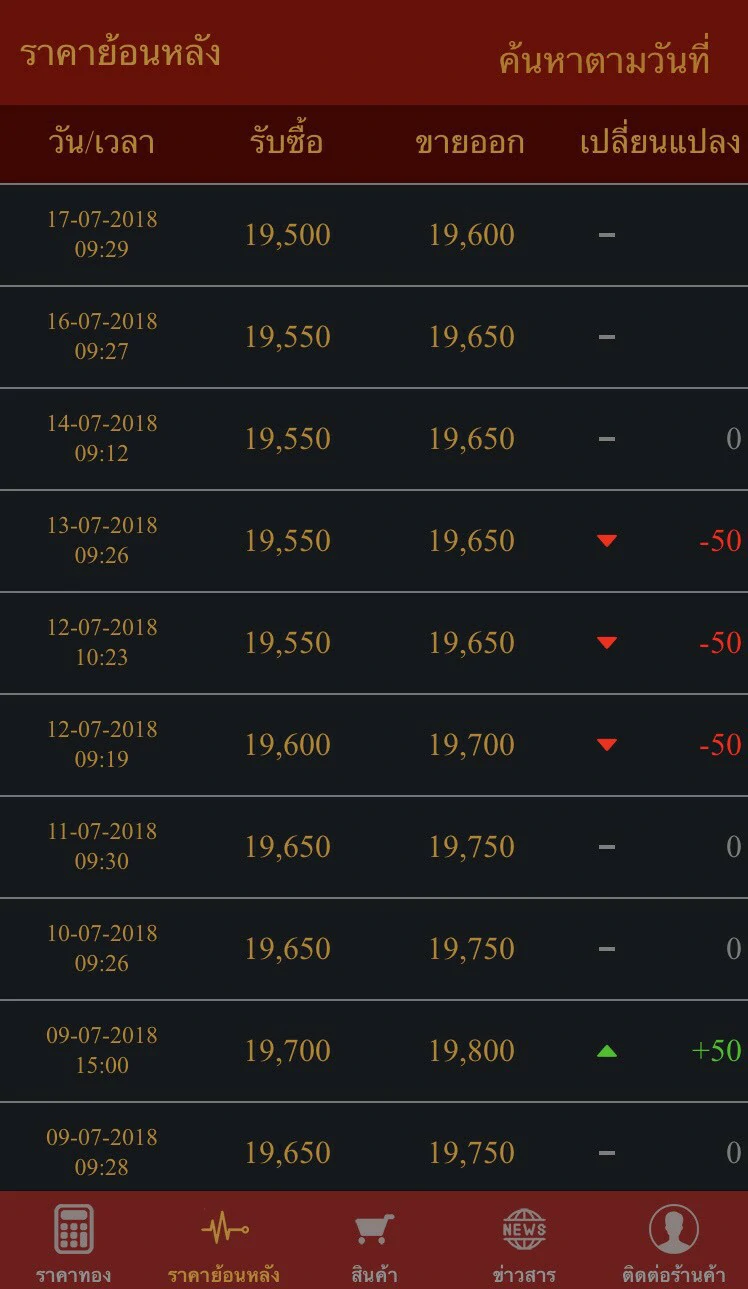Open the contact shop person icon
Image resolution: width=748 pixels, height=1289 pixels.
[674, 1229]
